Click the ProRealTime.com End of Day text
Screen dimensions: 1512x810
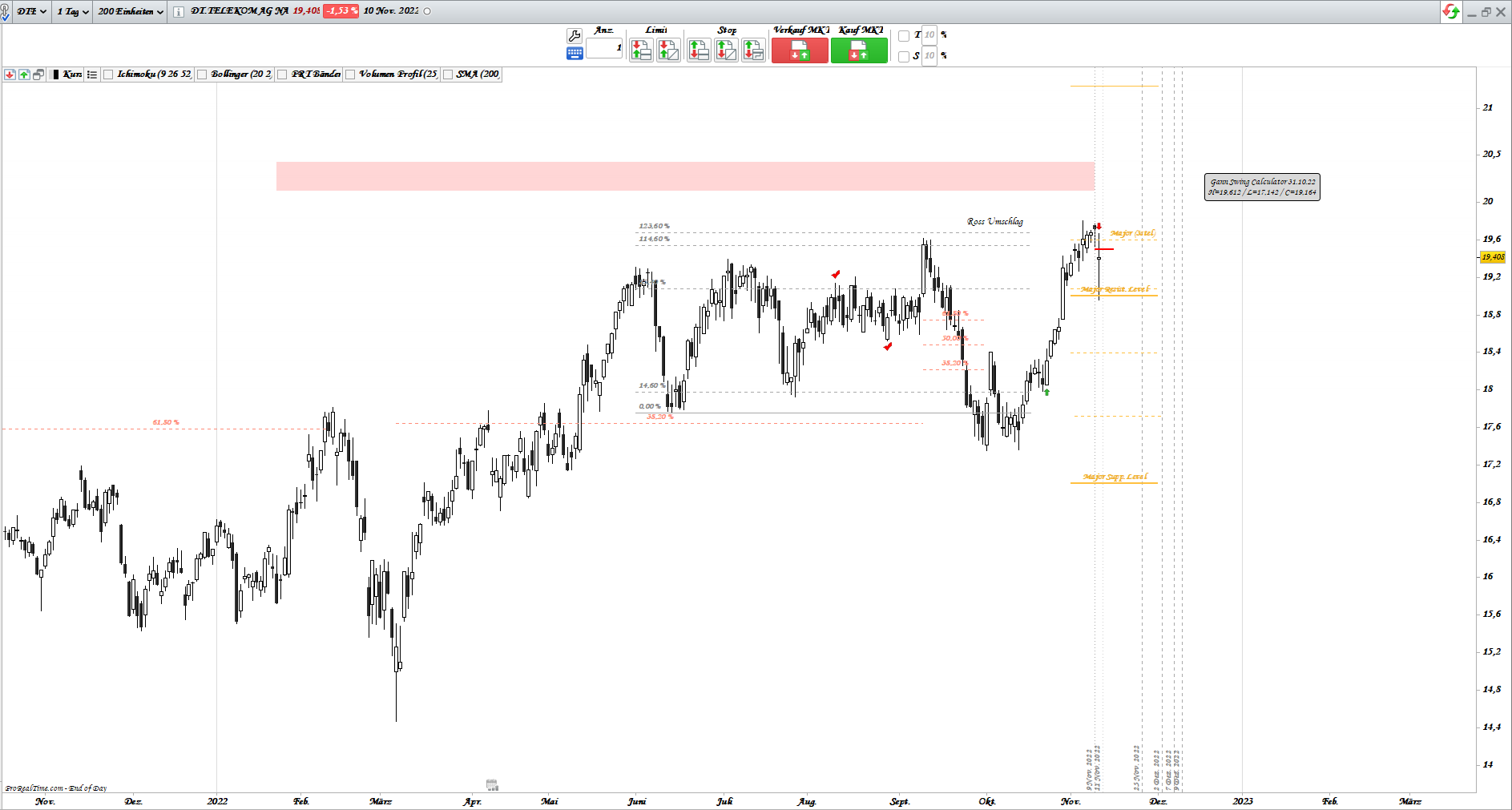[56, 788]
